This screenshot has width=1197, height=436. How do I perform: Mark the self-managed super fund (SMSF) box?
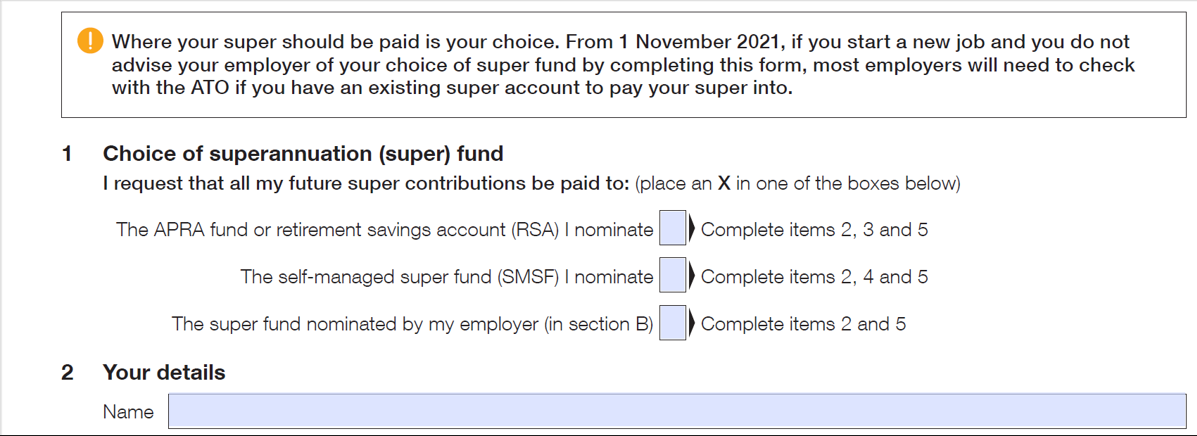point(673,276)
